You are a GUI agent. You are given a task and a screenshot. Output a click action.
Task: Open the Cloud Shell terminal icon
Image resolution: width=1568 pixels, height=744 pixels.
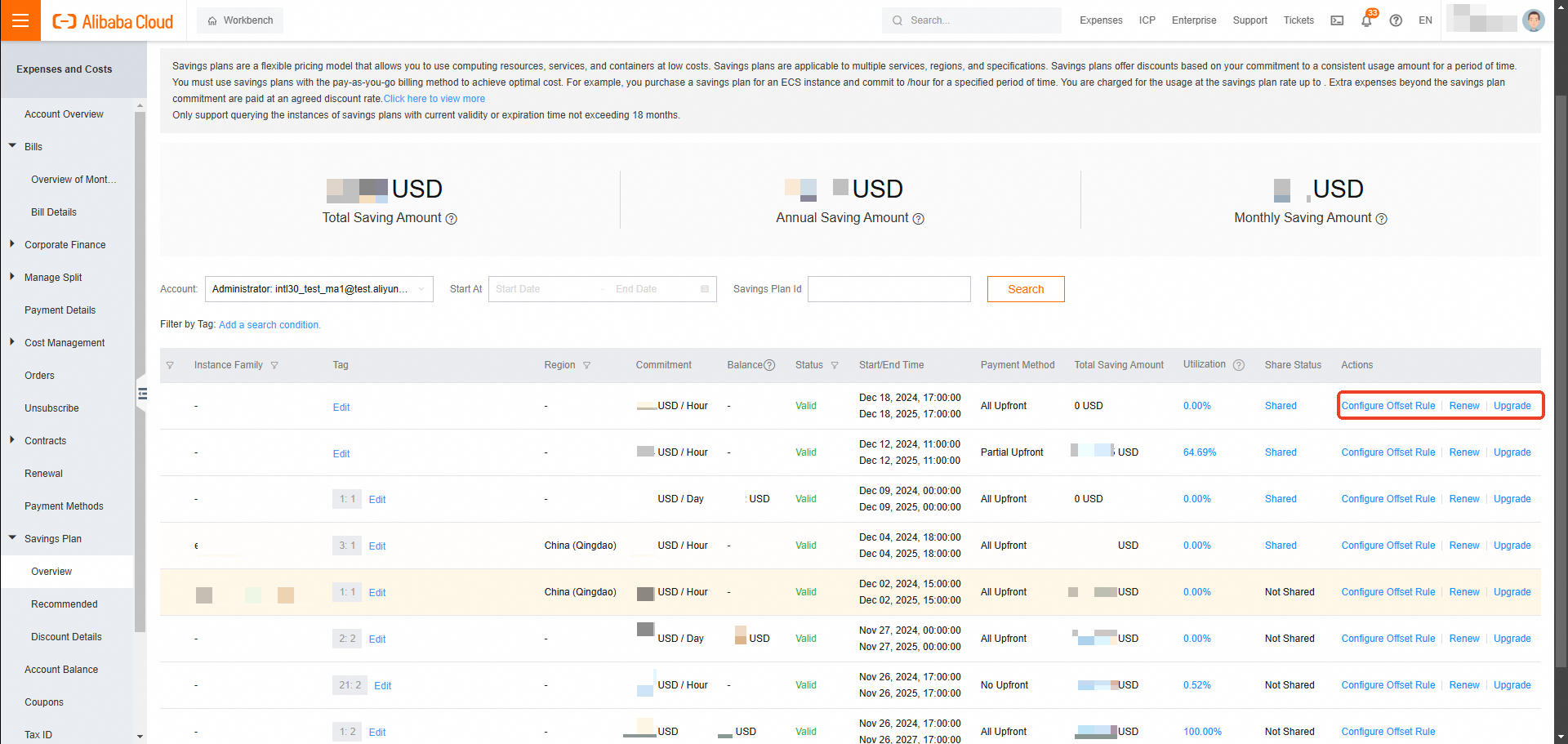click(x=1337, y=20)
